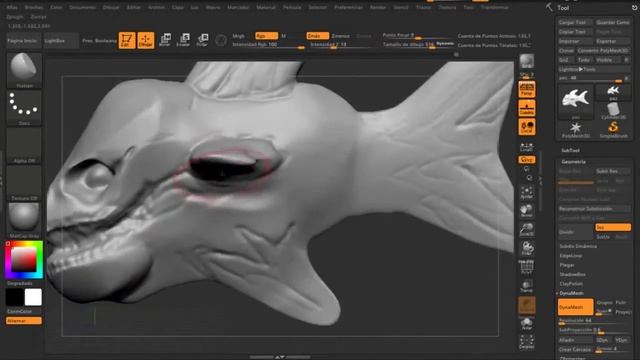Click the Convertir PolyMesh3D button

(603, 51)
